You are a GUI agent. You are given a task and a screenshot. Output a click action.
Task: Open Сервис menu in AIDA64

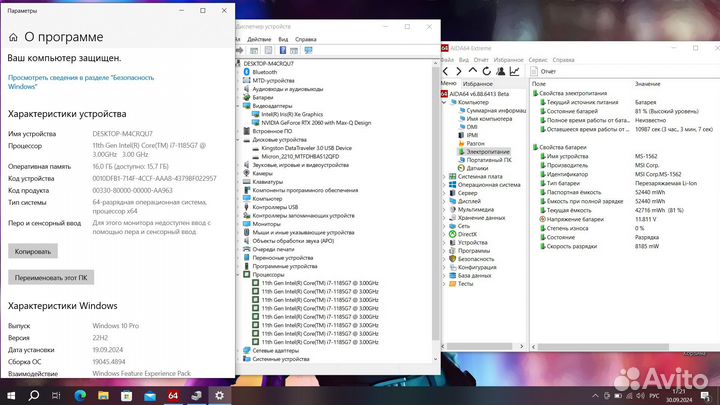[x=538, y=60]
